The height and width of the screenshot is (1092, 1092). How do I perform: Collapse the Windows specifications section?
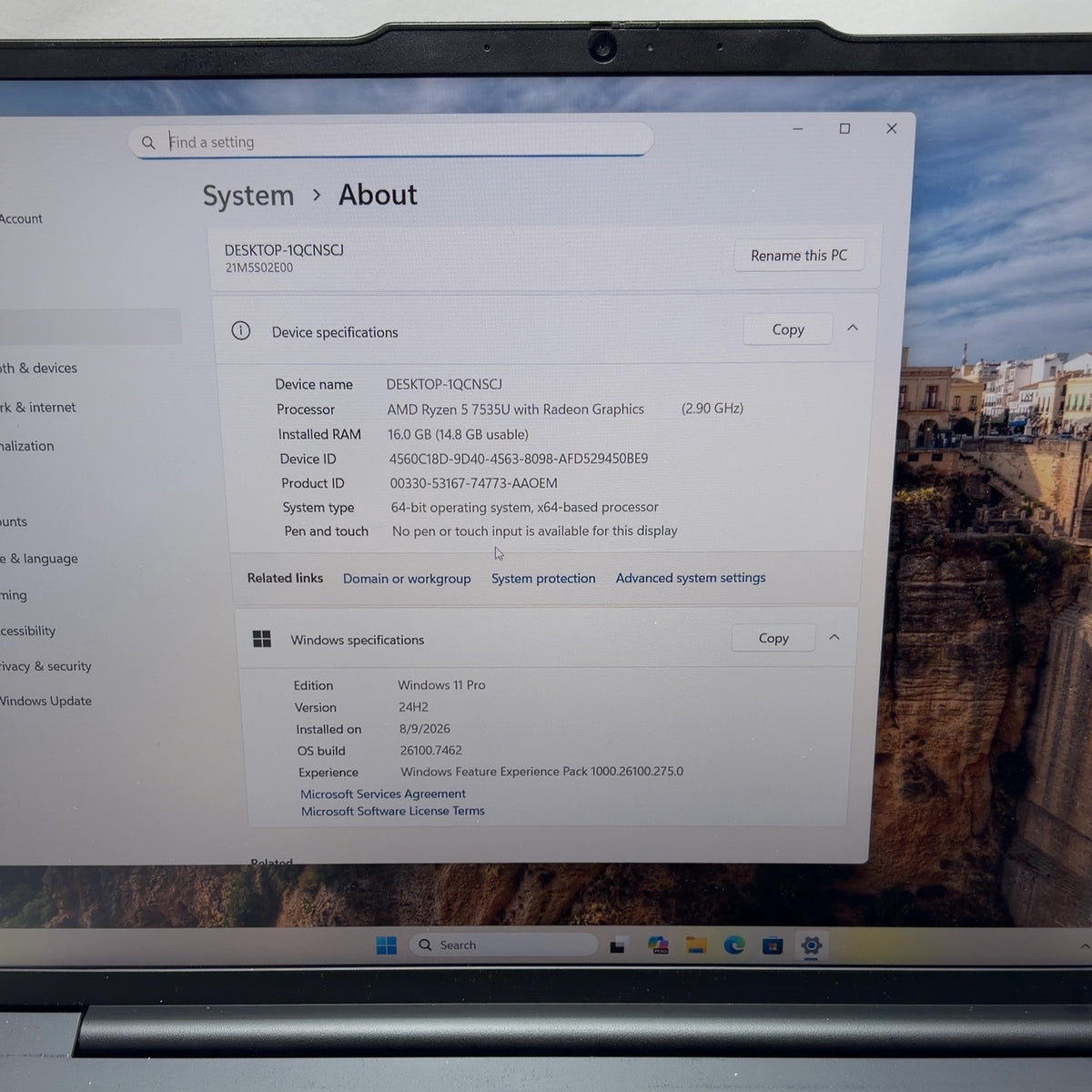pyautogui.click(x=834, y=638)
